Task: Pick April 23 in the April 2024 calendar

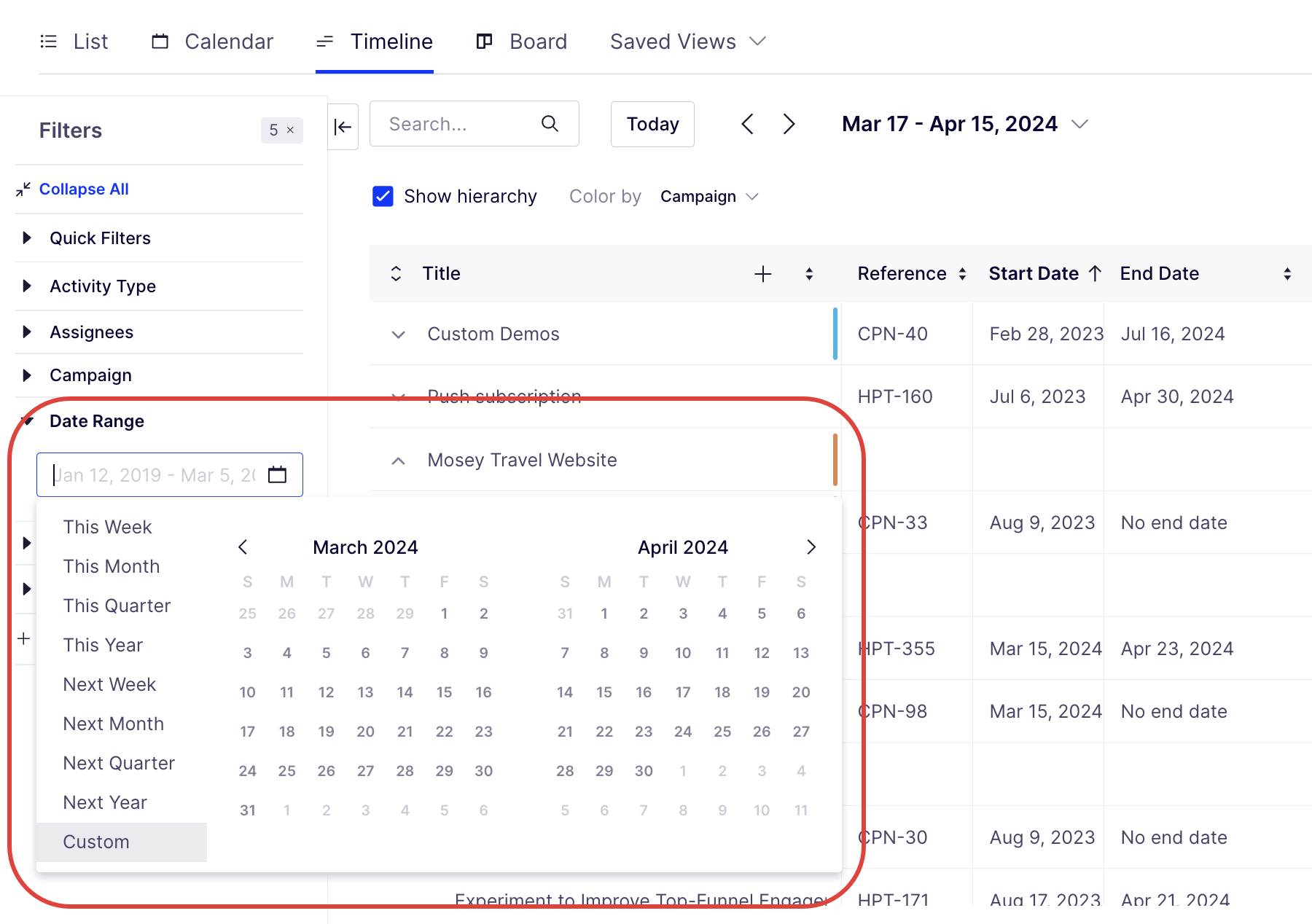Action: [x=644, y=732]
